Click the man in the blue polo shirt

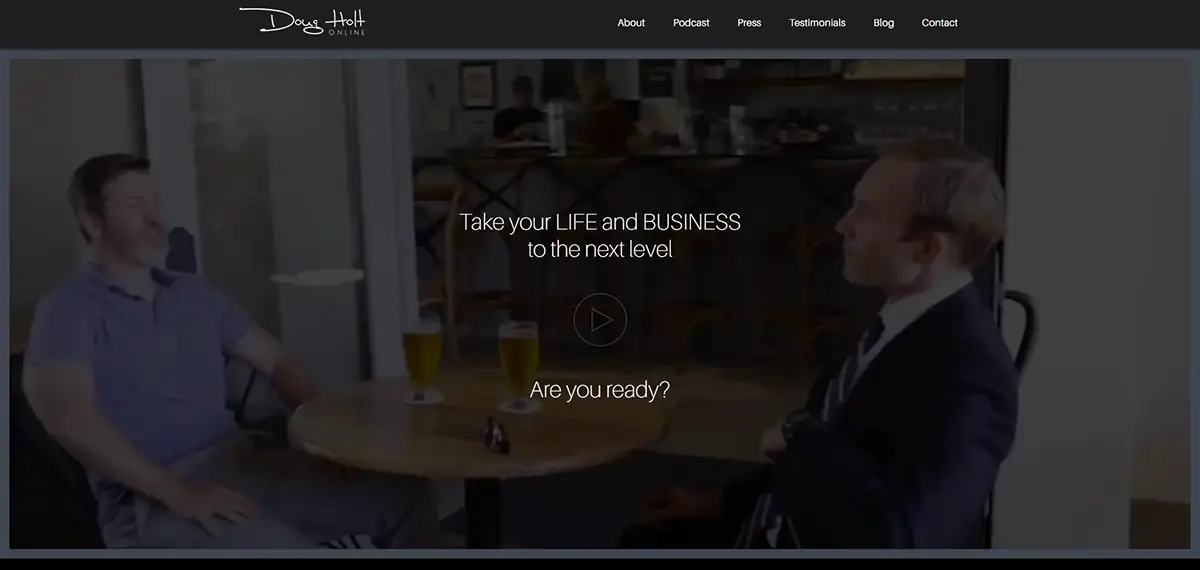pyautogui.click(x=160, y=350)
